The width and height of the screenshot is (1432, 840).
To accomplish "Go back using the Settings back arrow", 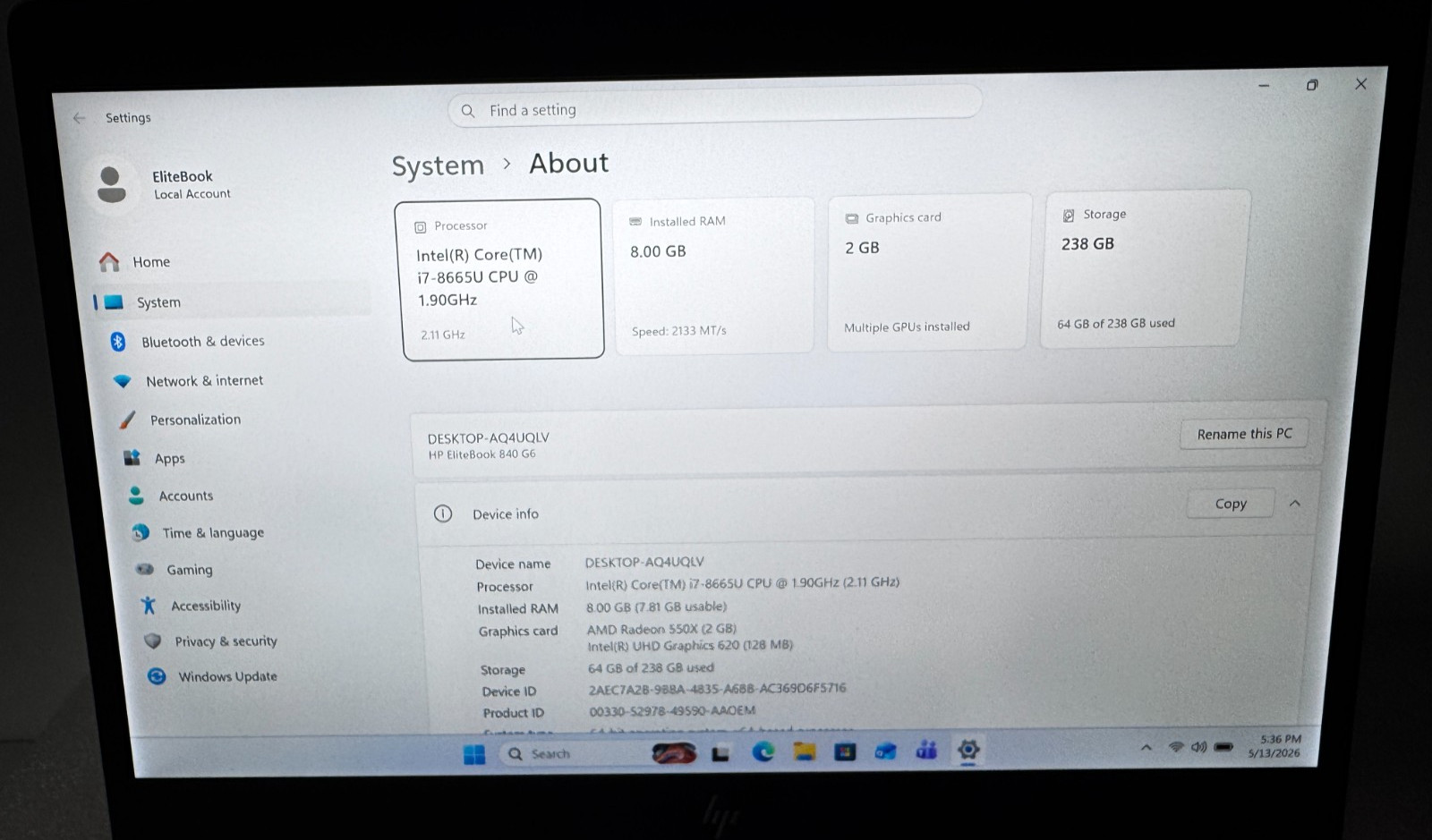I will (x=80, y=118).
